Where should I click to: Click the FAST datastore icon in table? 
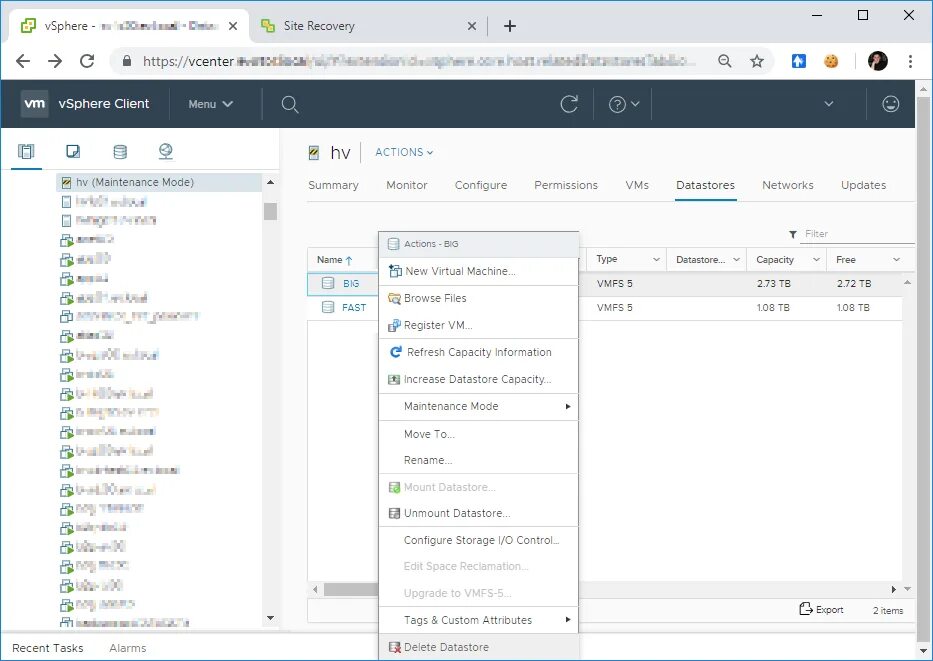328,307
